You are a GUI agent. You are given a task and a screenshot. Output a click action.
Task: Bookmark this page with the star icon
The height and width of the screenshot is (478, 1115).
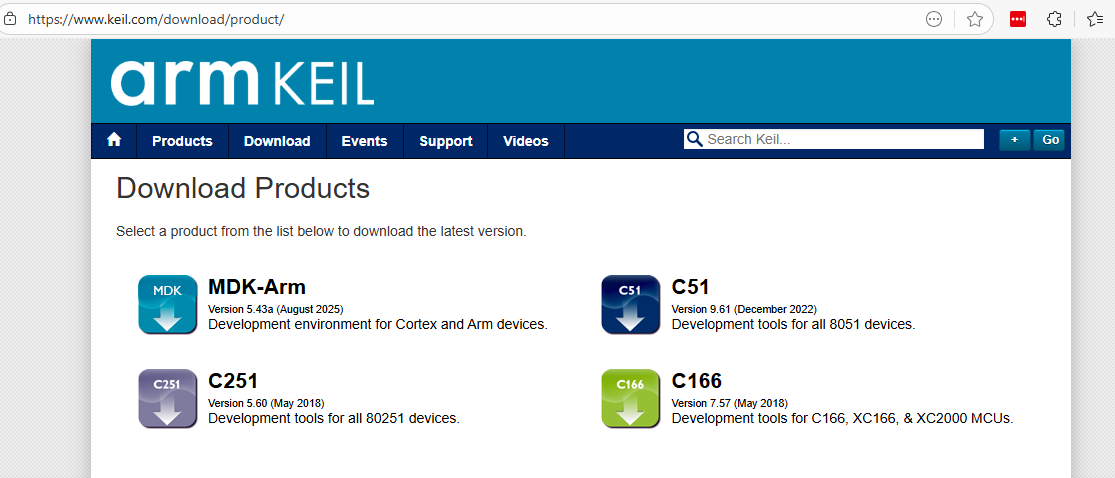[975, 19]
